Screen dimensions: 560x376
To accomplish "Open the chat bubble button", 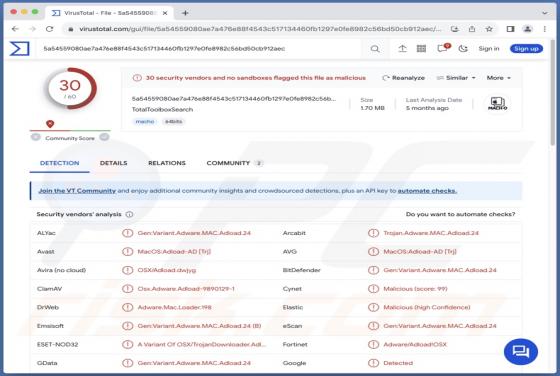I will click(521, 352).
